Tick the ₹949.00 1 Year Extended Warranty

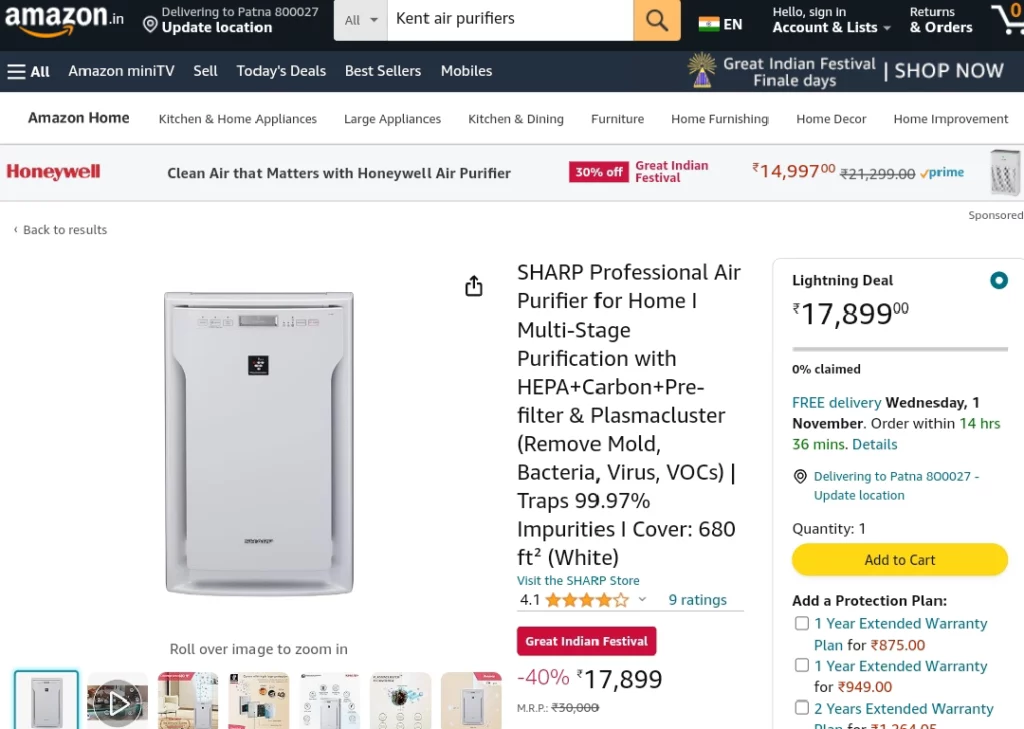(802, 666)
